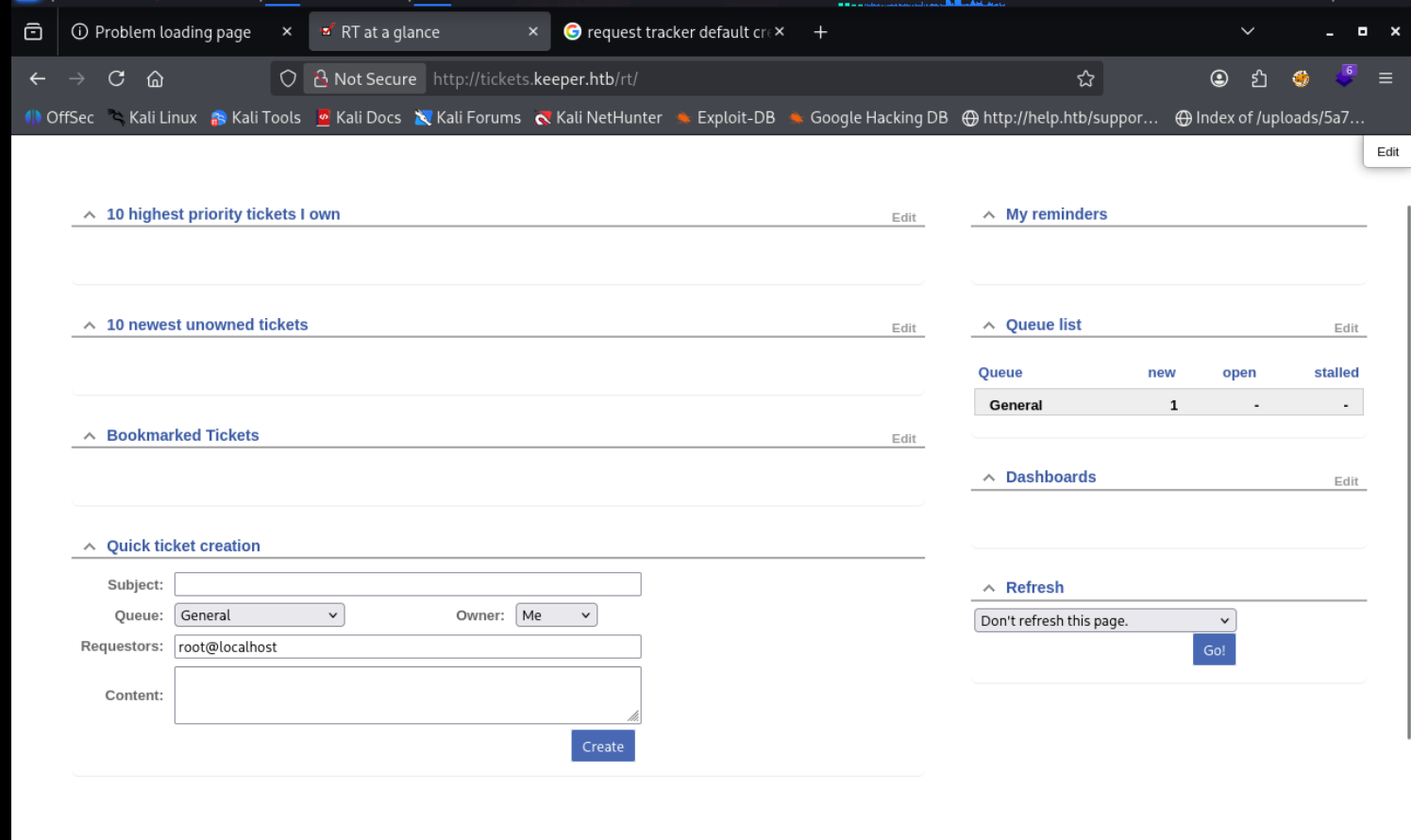Collapse the Queue list panel

pyautogui.click(x=989, y=326)
